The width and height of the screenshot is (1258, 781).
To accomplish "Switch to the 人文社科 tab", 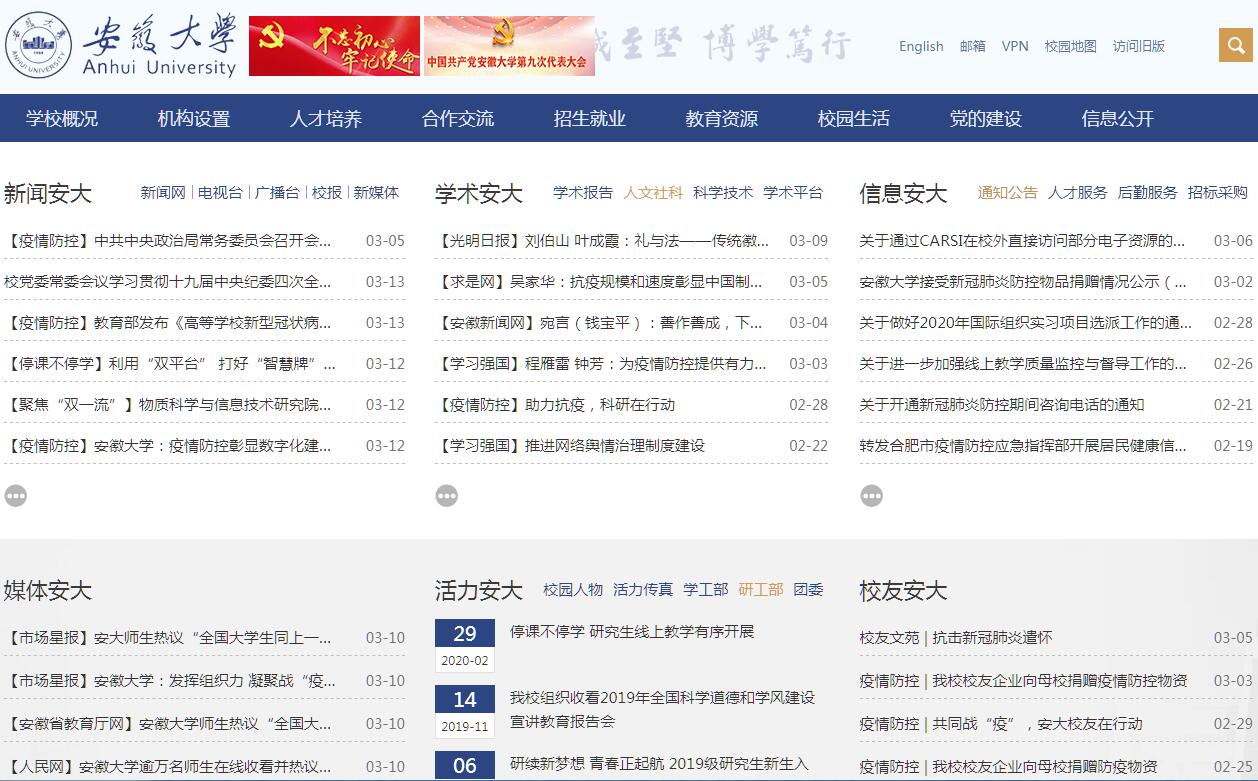I will coord(653,193).
